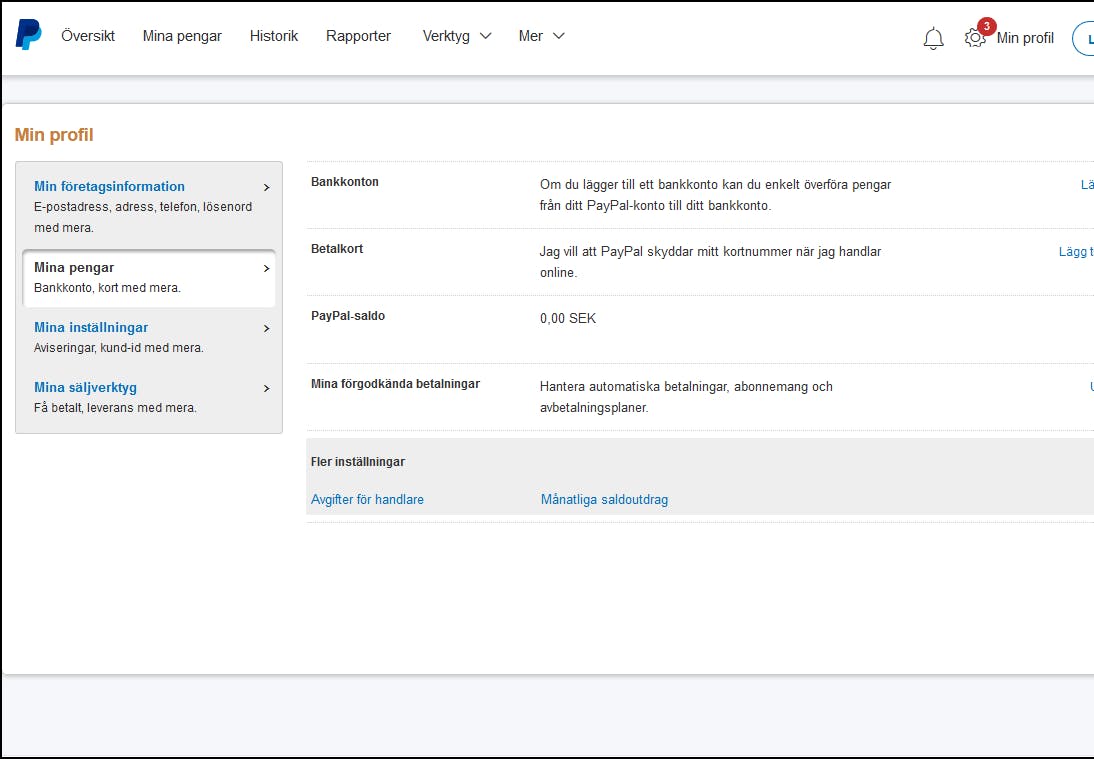Click 'E-postadress, adress, telefon' sidebar subtitle
This screenshot has height=759, width=1094.
[143, 217]
